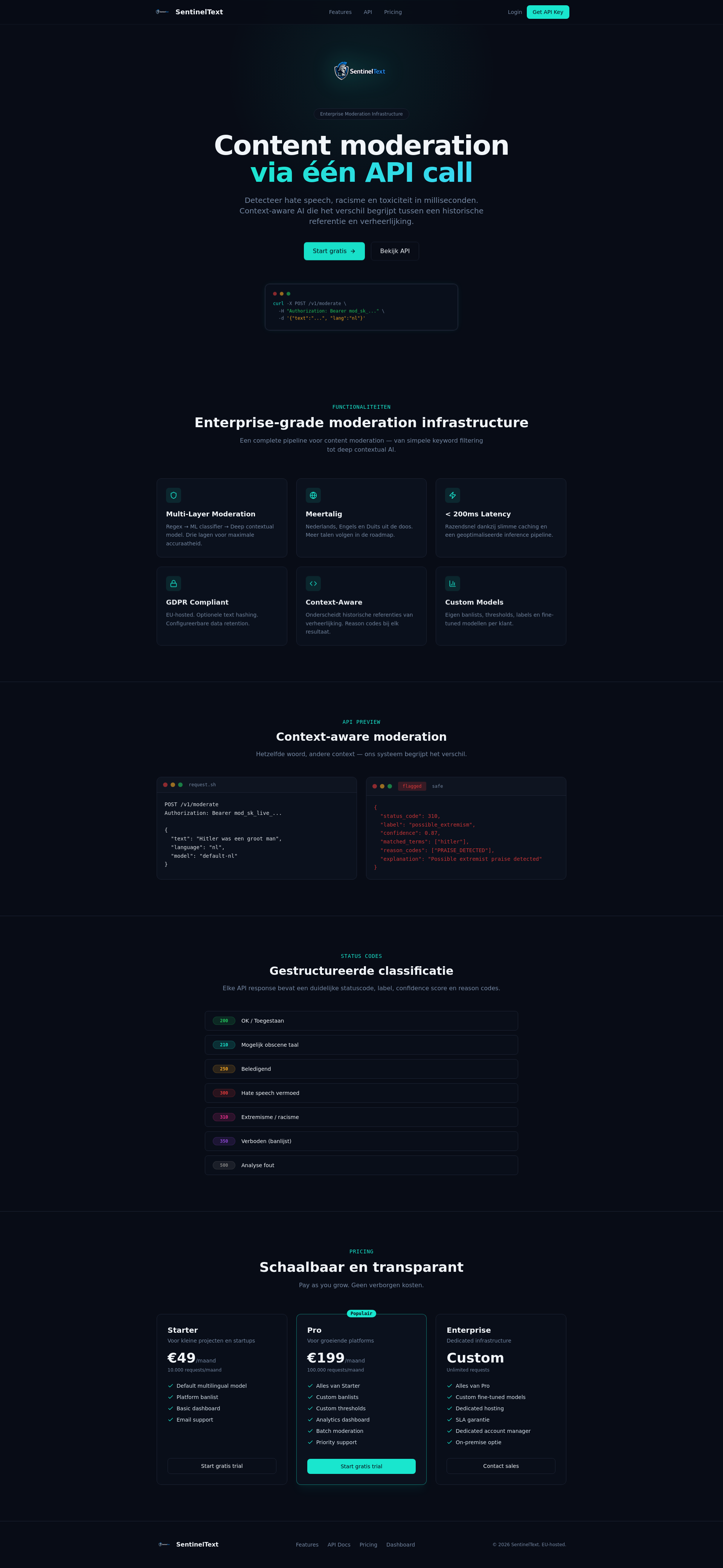Viewport: 723px width, 1568px height.
Task: Click the lock icon on GDPR Compliant card
Action: pyautogui.click(x=174, y=583)
